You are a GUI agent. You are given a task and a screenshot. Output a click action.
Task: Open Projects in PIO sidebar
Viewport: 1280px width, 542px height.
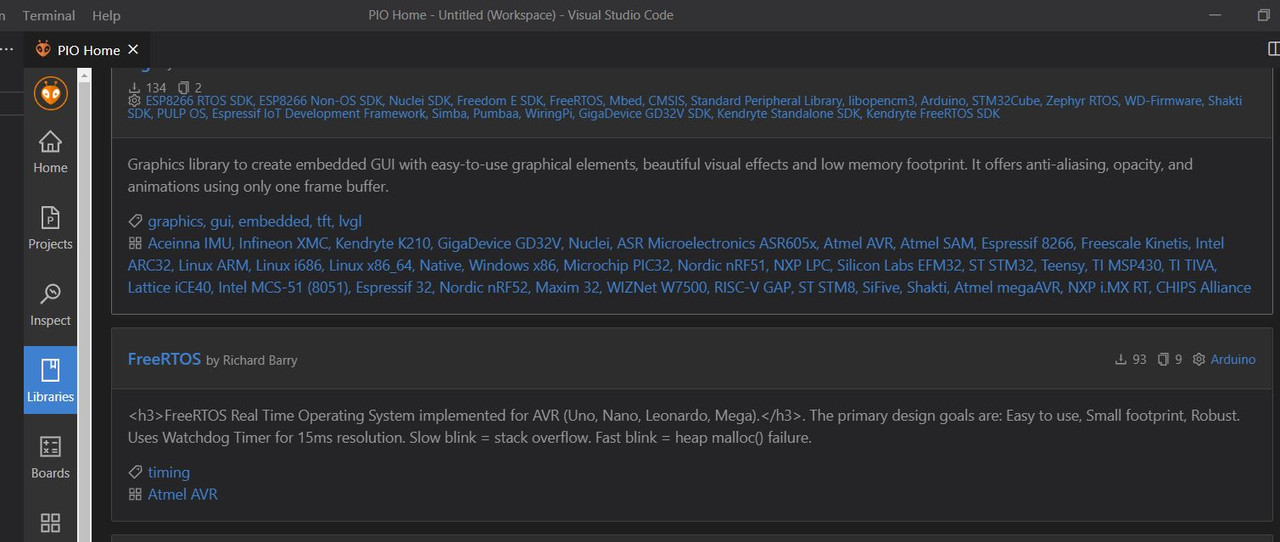[50, 229]
